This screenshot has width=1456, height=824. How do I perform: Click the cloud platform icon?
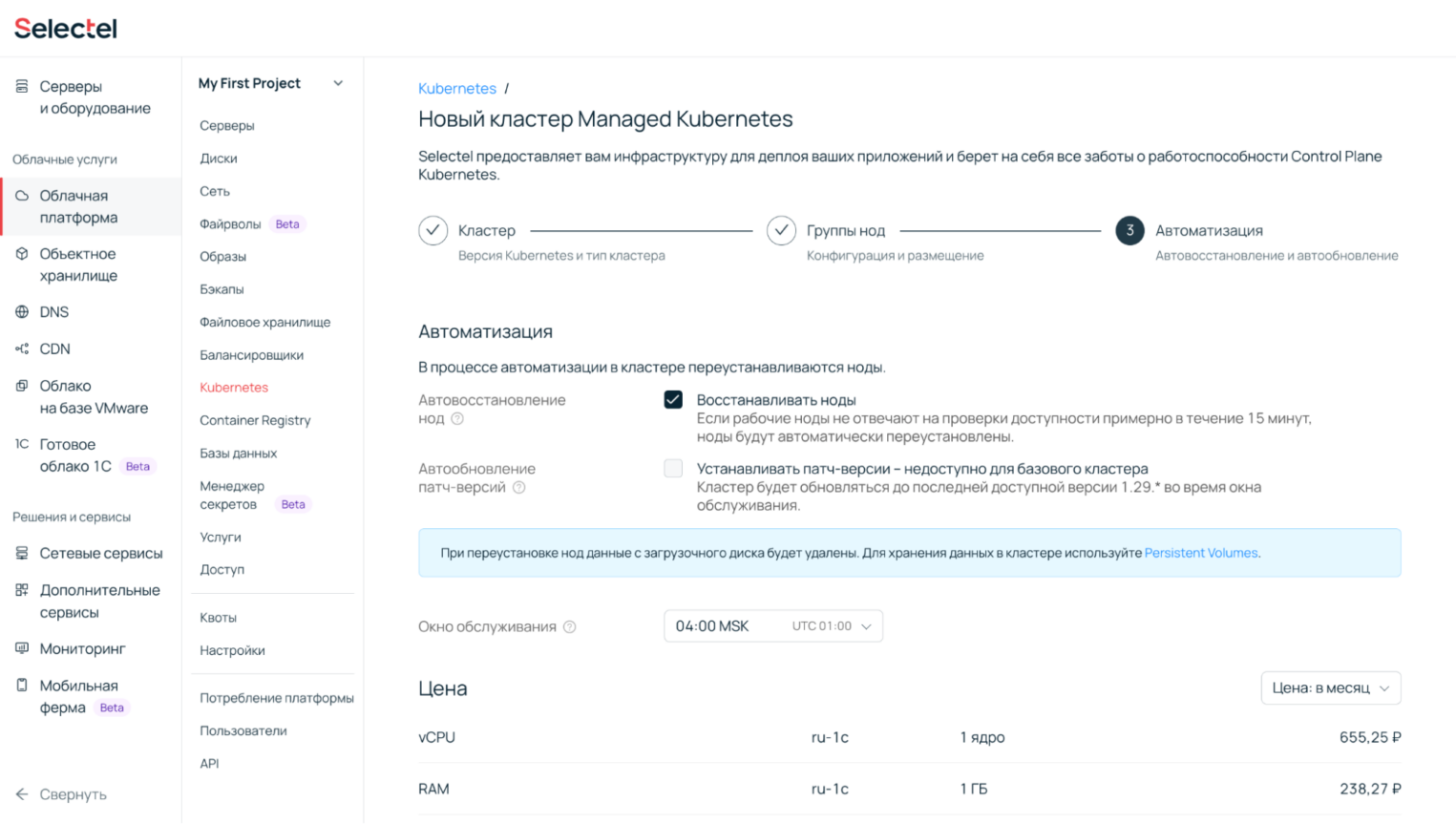22,196
